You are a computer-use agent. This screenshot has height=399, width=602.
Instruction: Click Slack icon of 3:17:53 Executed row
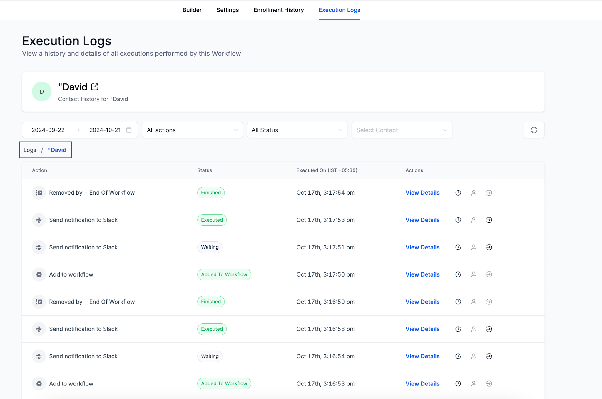point(39,220)
